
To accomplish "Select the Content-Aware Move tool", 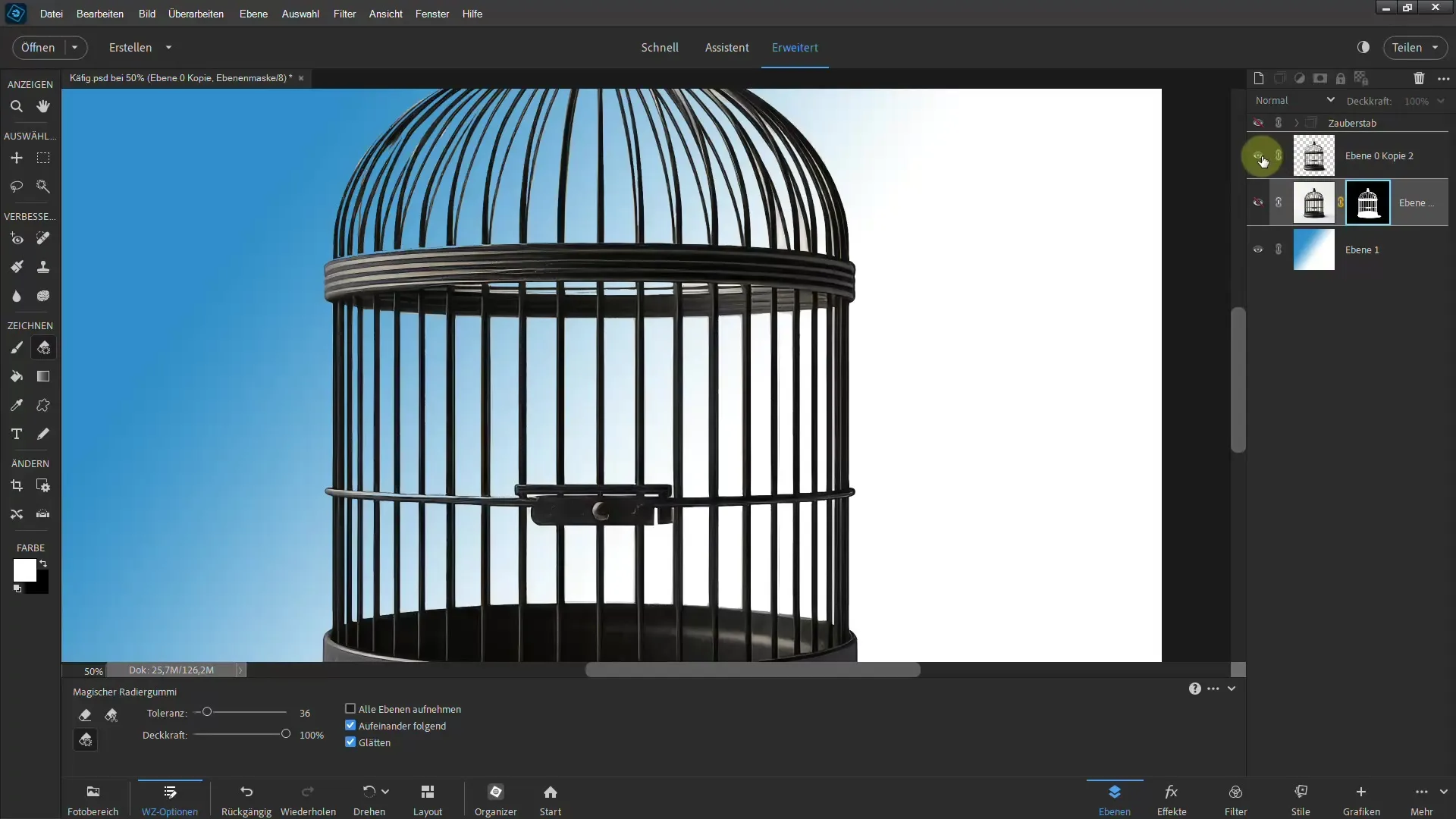I will pyautogui.click(x=17, y=514).
